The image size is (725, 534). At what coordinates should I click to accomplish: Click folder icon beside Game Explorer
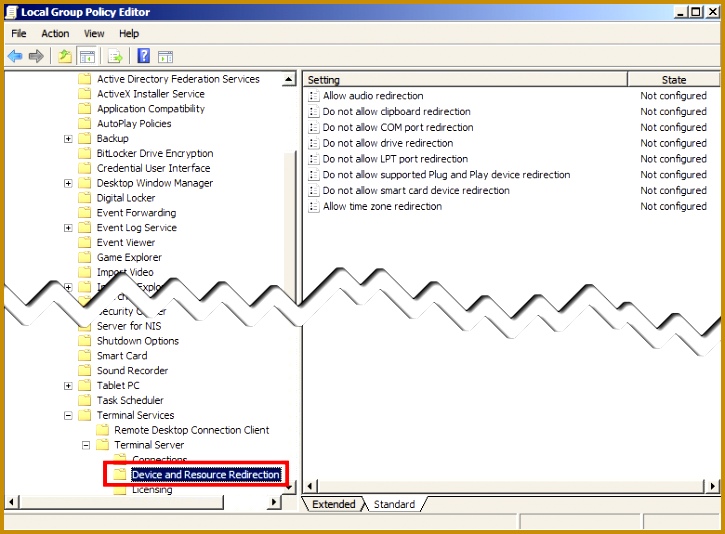coord(84,257)
